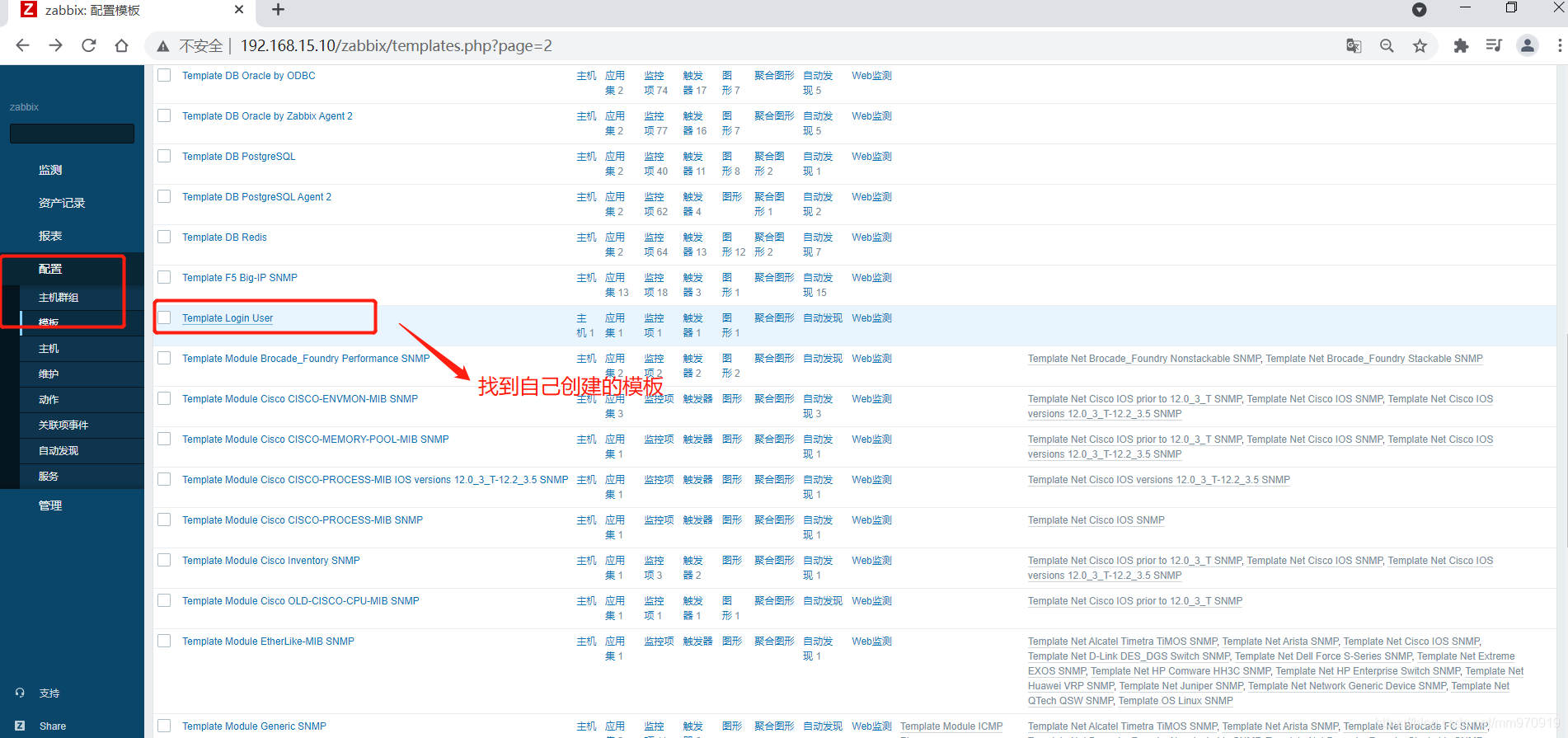
Task: Open linked Template Net Brocade_Foundry Stackable SNMP
Action: tap(1374, 359)
